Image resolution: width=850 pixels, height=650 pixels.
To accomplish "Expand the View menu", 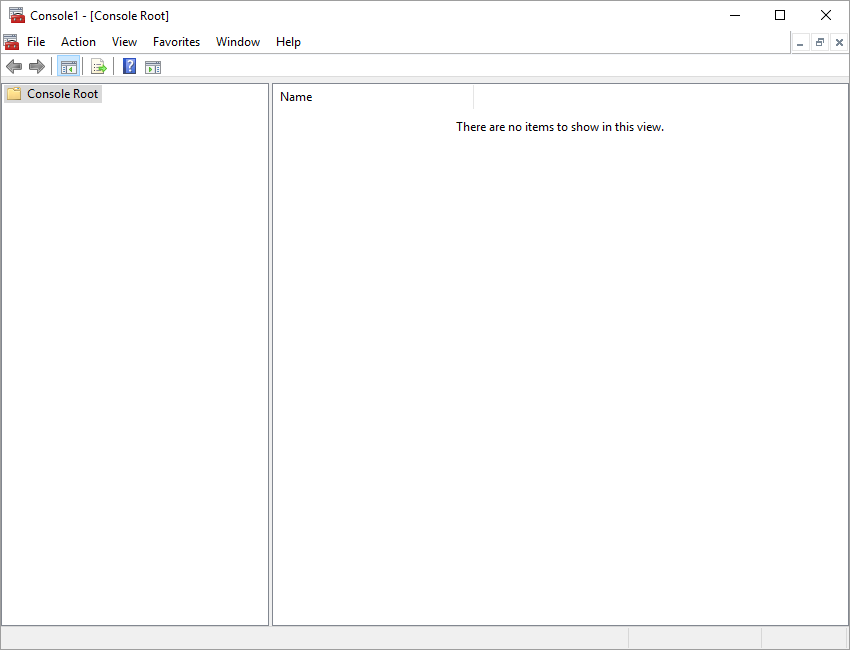I will (x=124, y=42).
